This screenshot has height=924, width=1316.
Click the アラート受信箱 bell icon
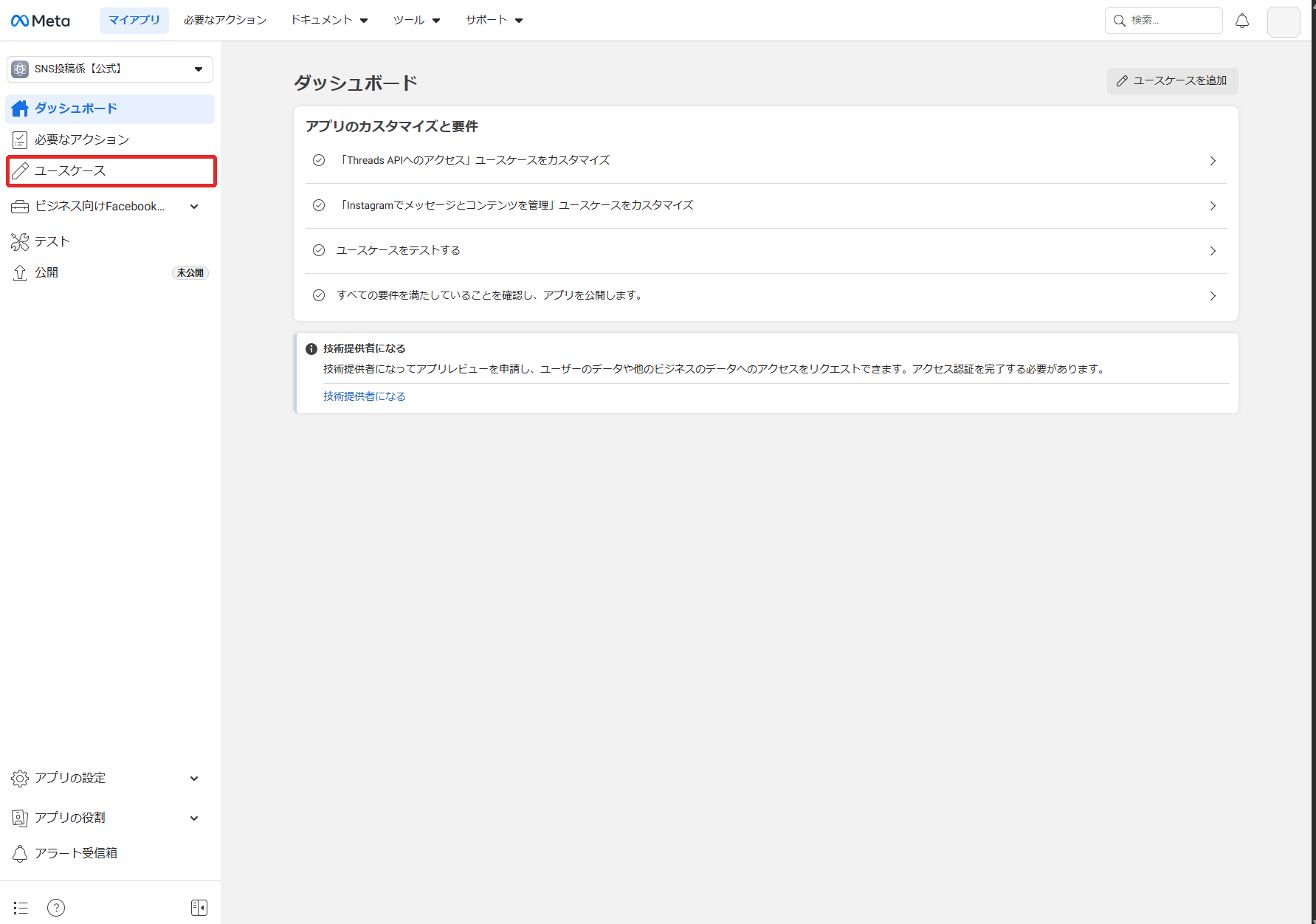(x=20, y=853)
